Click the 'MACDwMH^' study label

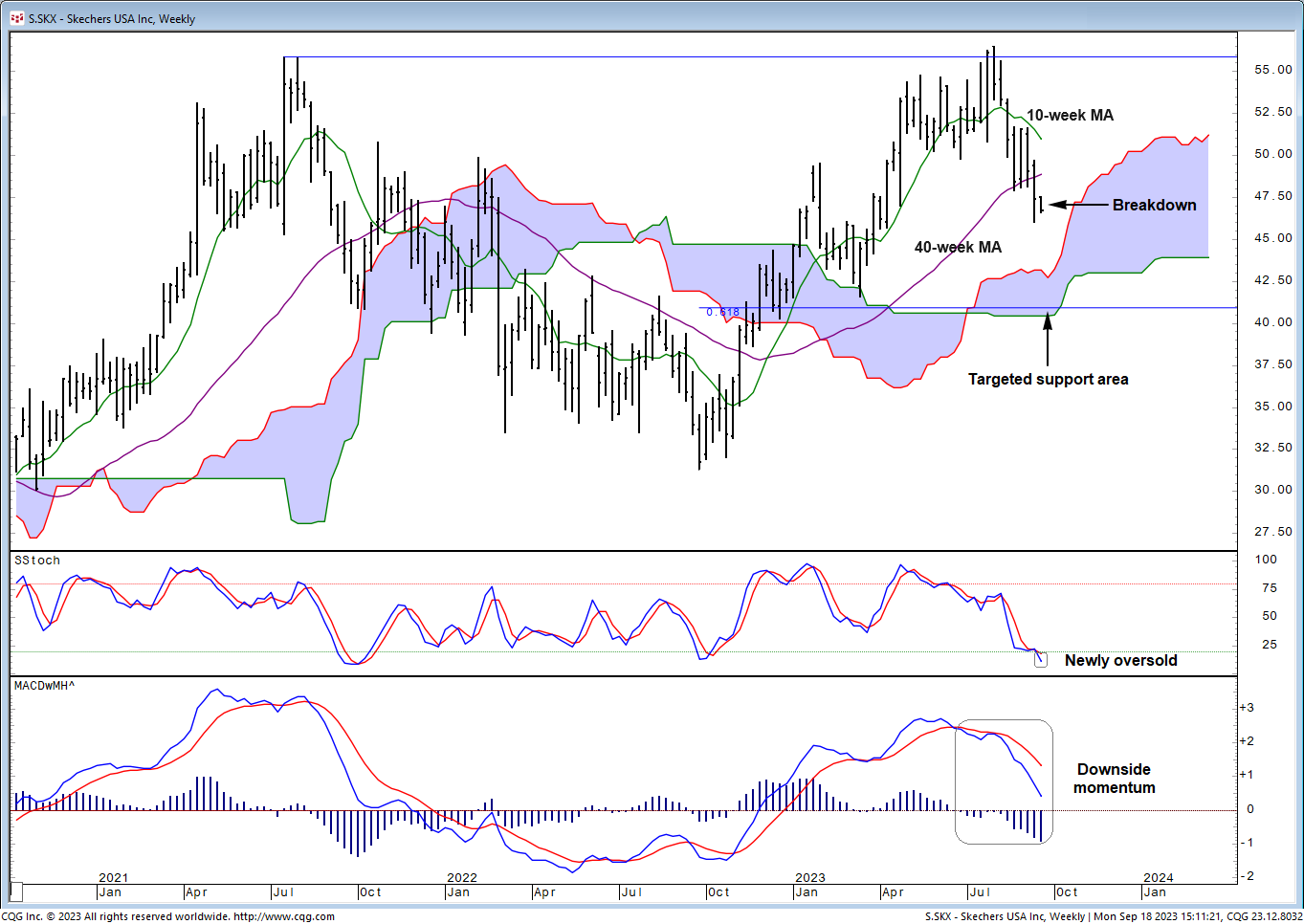[x=45, y=686]
